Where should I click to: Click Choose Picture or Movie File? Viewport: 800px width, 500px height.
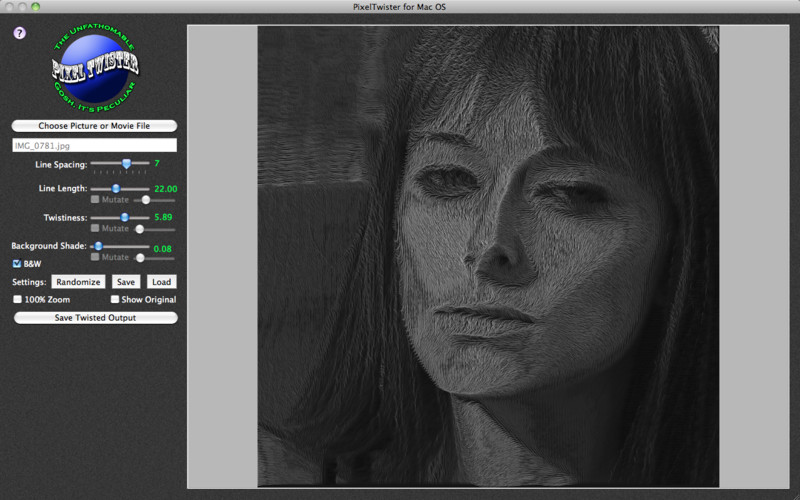94,126
